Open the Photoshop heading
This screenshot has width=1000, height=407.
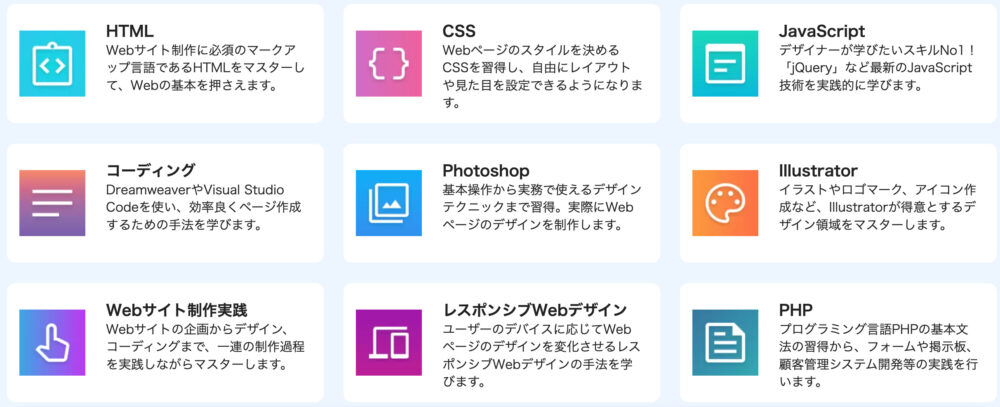(486, 171)
